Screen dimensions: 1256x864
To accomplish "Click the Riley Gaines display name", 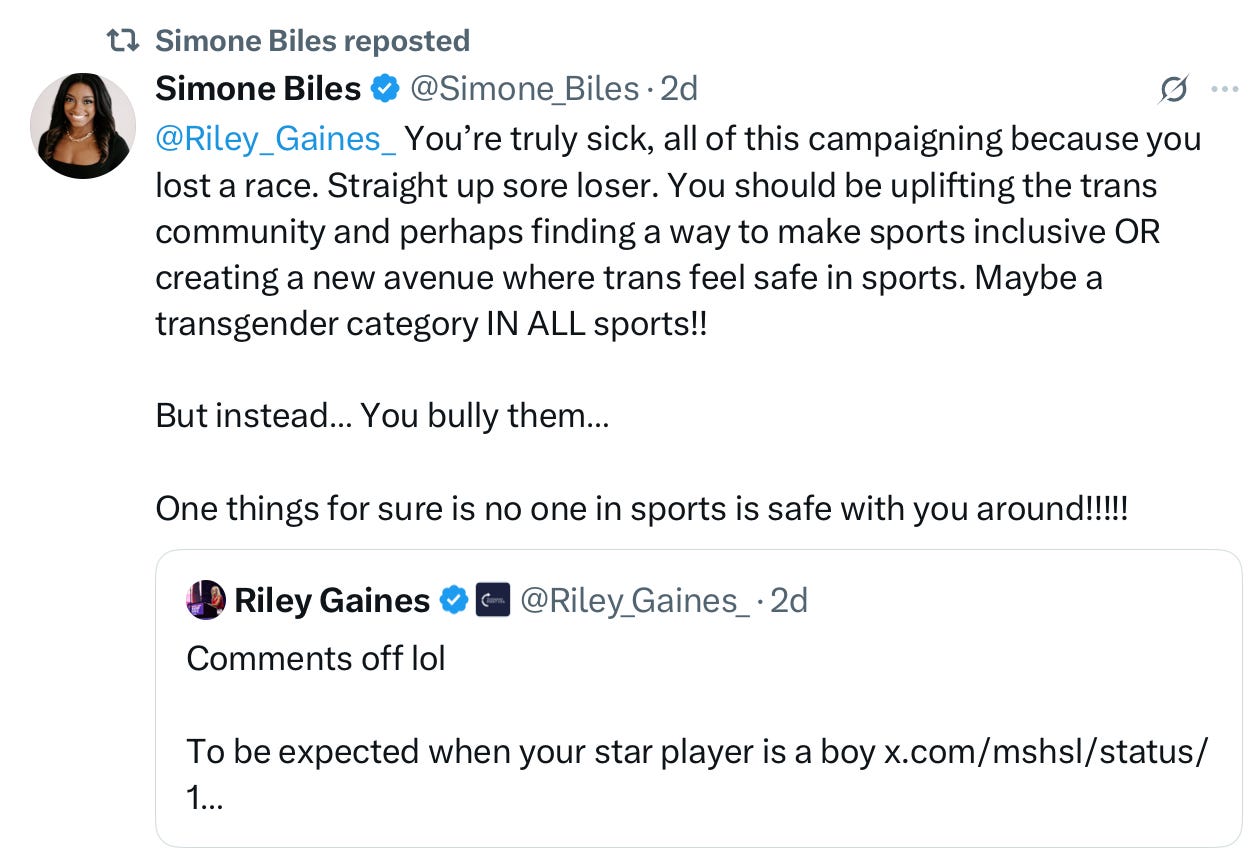I will (331, 600).
